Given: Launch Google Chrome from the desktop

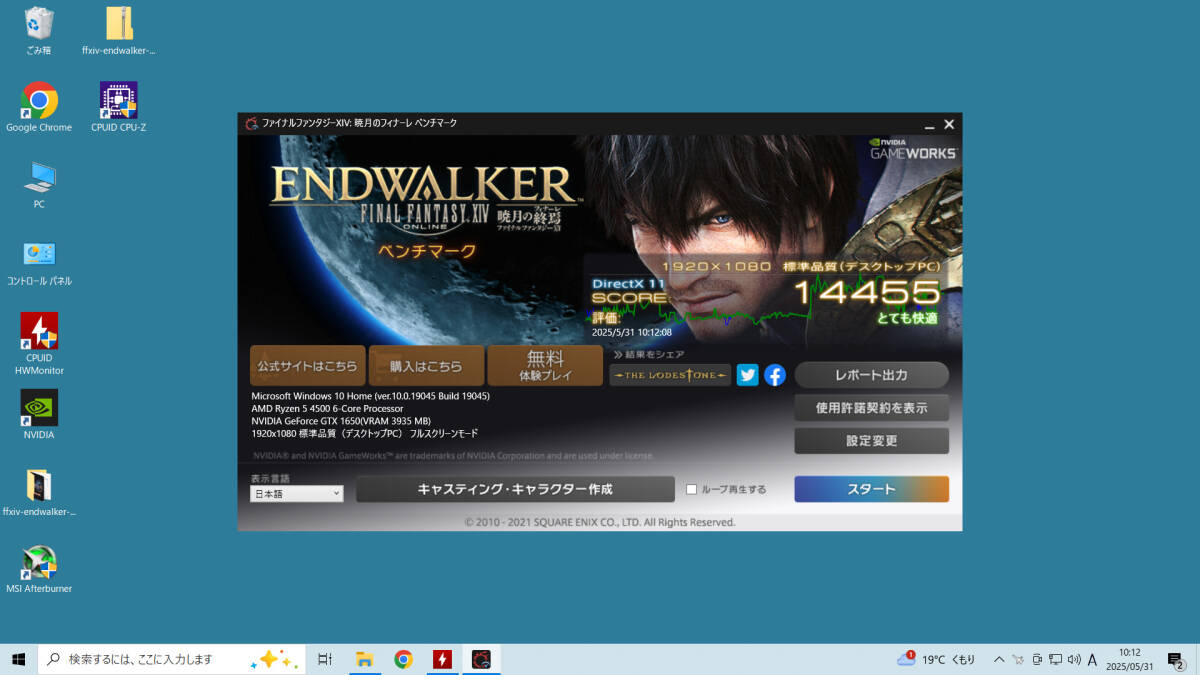Looking at the screenshot, I should (x=39, y=107).
